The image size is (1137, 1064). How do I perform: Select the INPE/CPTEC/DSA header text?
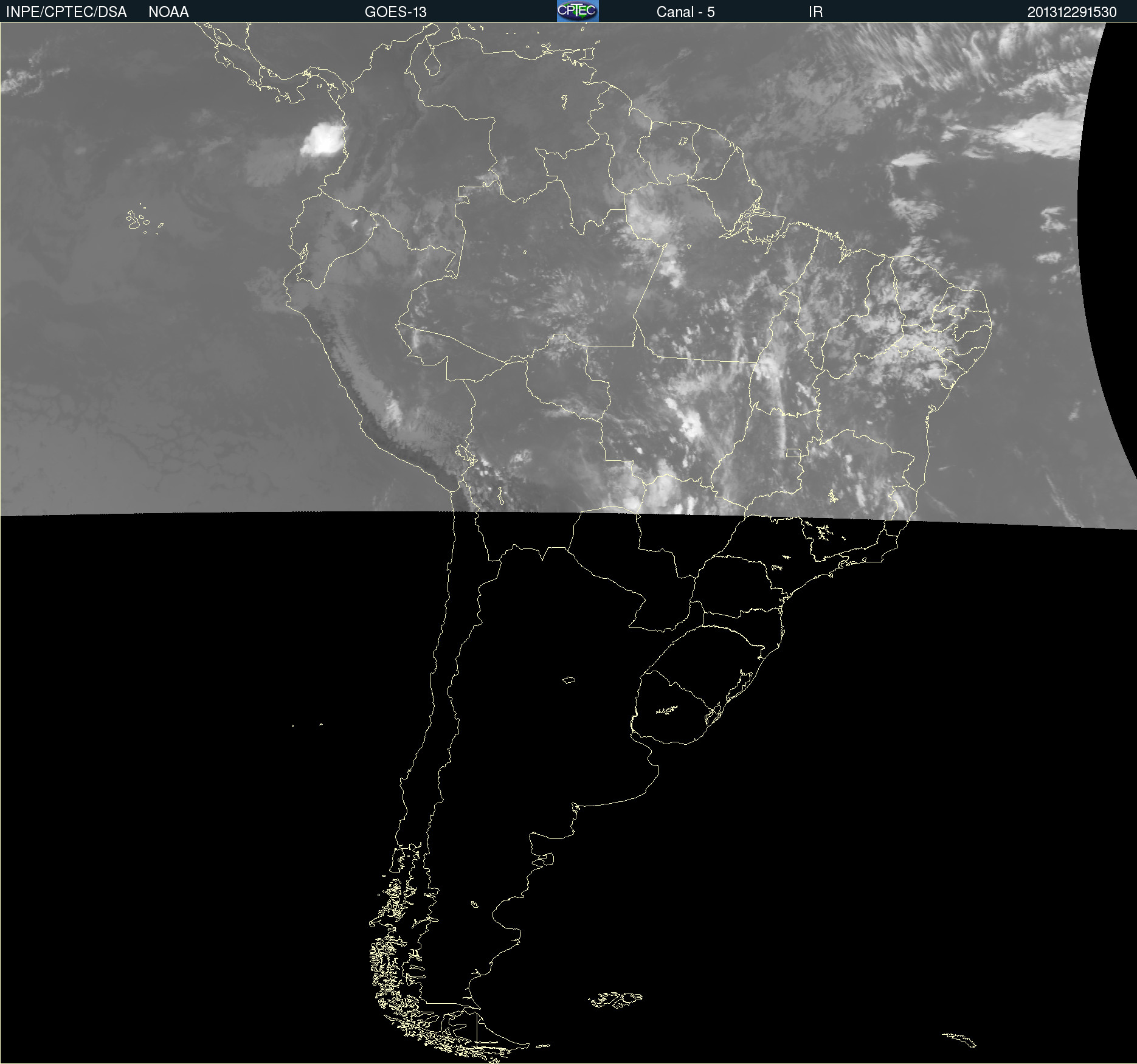click(x=66, y=12)
